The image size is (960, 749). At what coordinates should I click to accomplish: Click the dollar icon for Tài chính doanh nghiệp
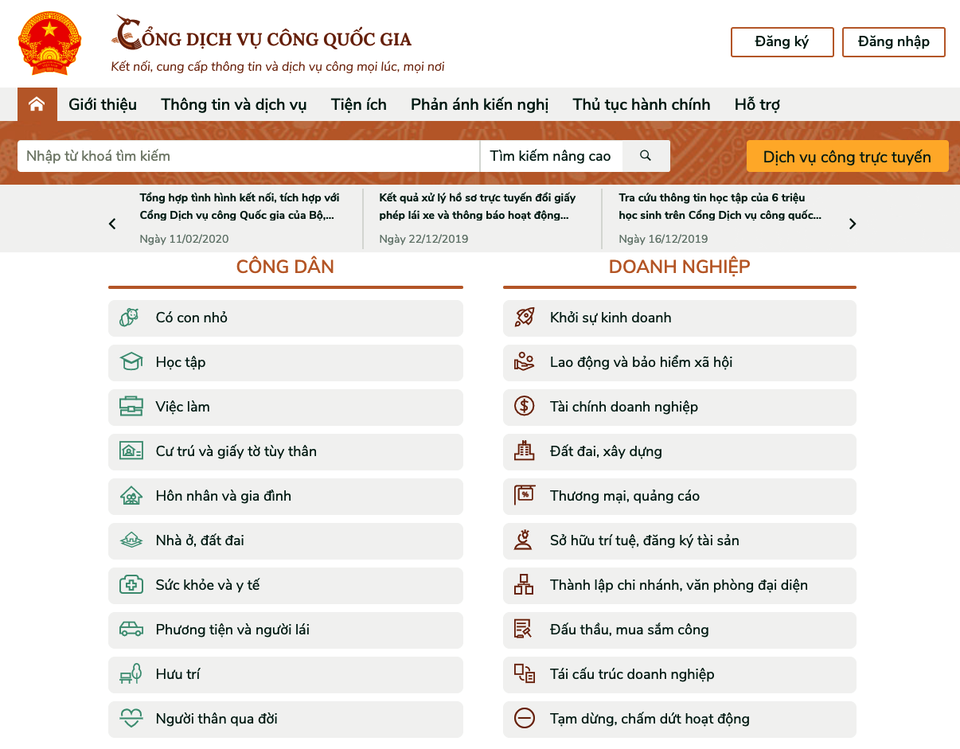[524, 407]
